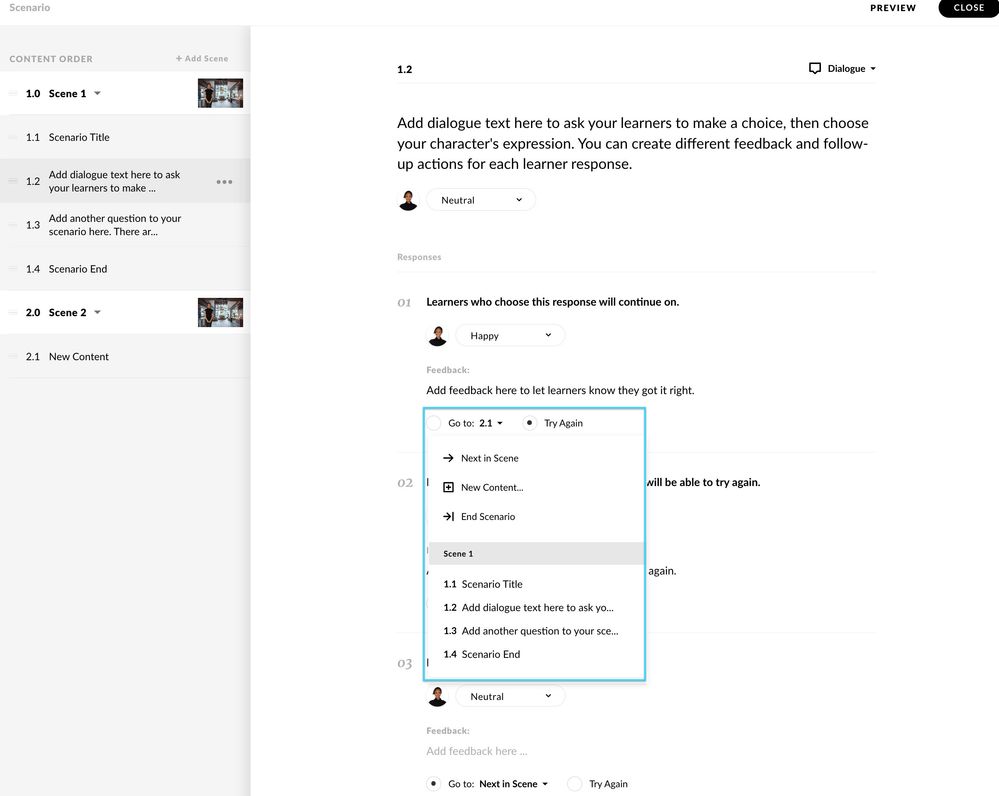Collapse Scene 2 with its arrow

point(97,312)
